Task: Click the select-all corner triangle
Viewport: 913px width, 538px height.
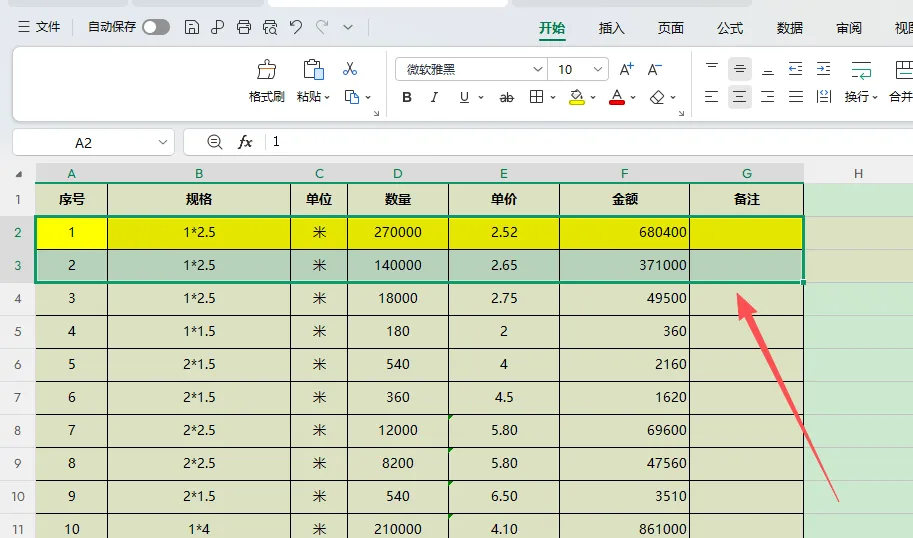Action: (x=19, y=174)
